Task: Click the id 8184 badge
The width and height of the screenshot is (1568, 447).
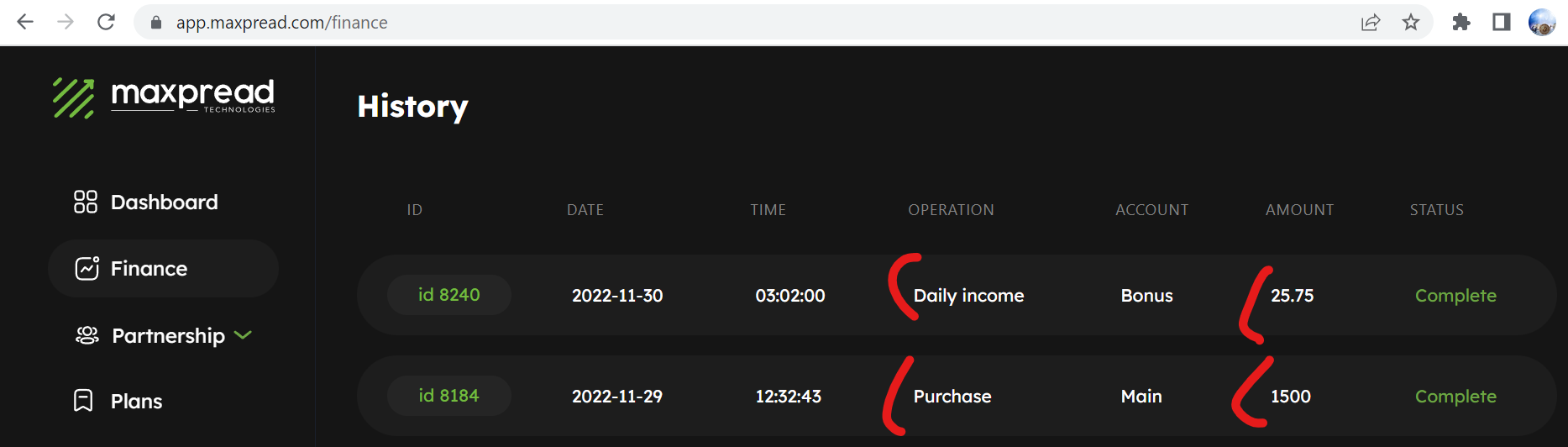Action: point(449,396)
